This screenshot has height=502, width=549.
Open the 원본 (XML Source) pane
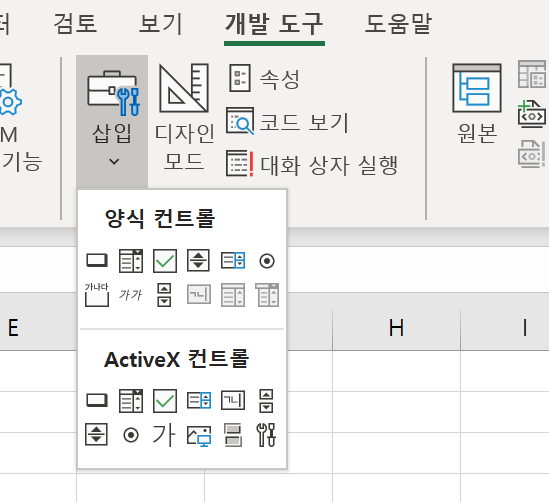pos(477,104)
